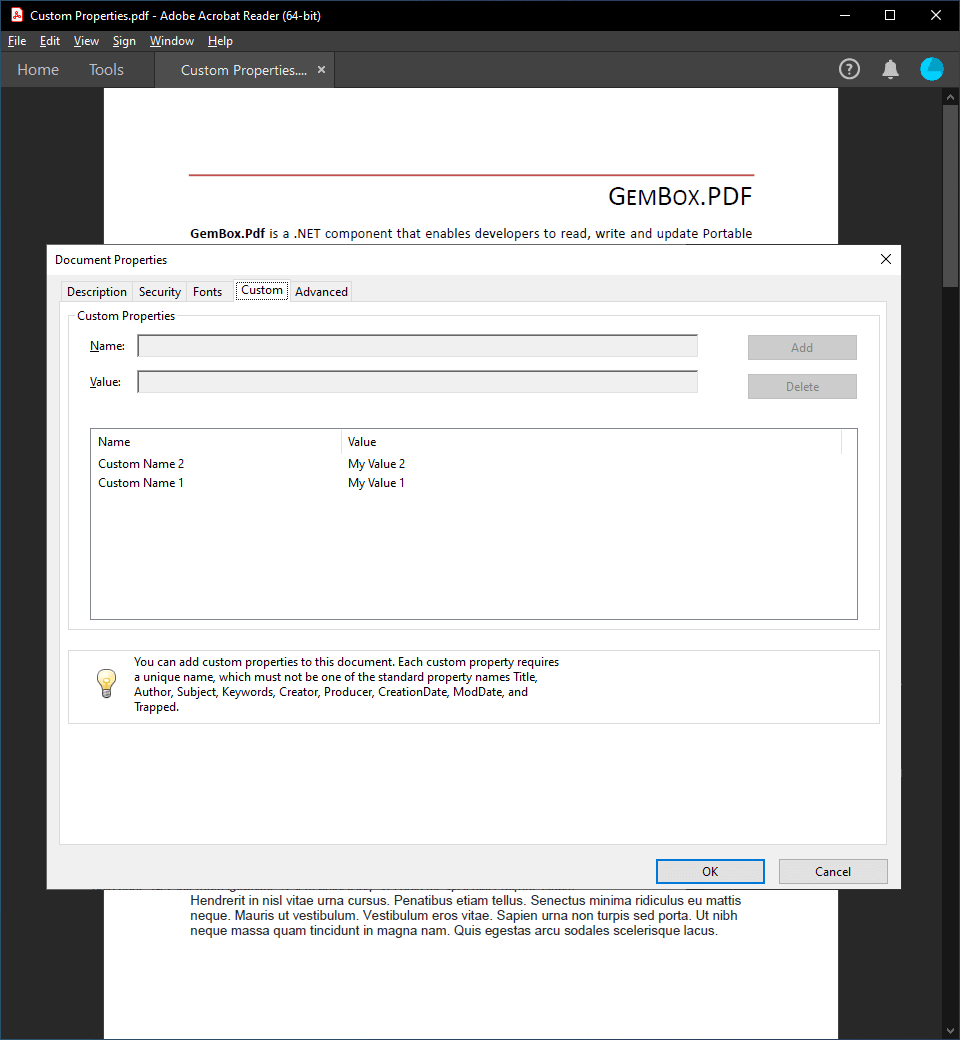Close the Custom Properties document tab
The height and width of the screenshot is (1040, 960).
click(x=321, y=70)
